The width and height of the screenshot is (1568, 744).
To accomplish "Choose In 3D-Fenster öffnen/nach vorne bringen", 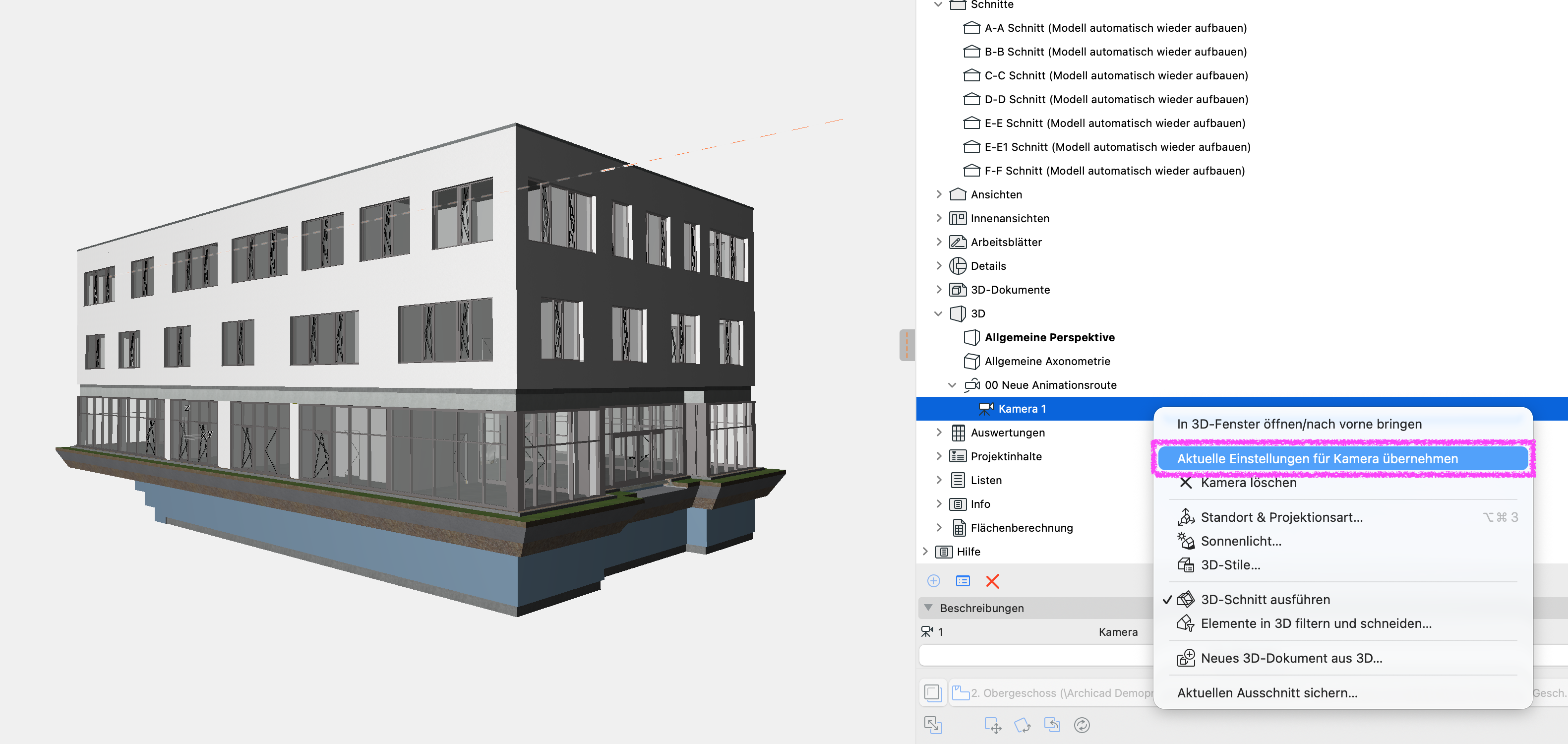I will [x=1299, y=424].
